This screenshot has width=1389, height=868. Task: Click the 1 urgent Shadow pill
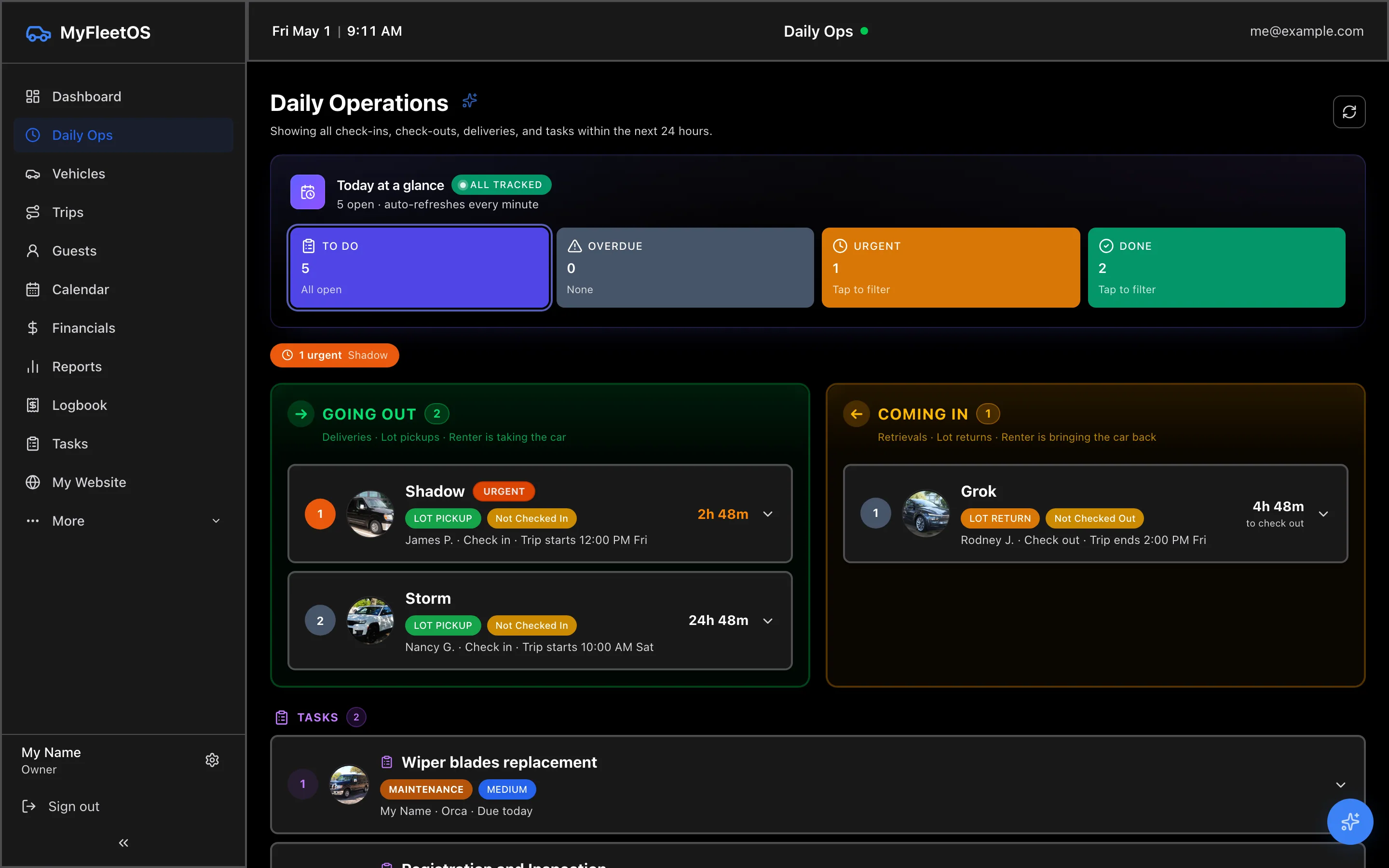pyautogui.click(x=335, y=355)
